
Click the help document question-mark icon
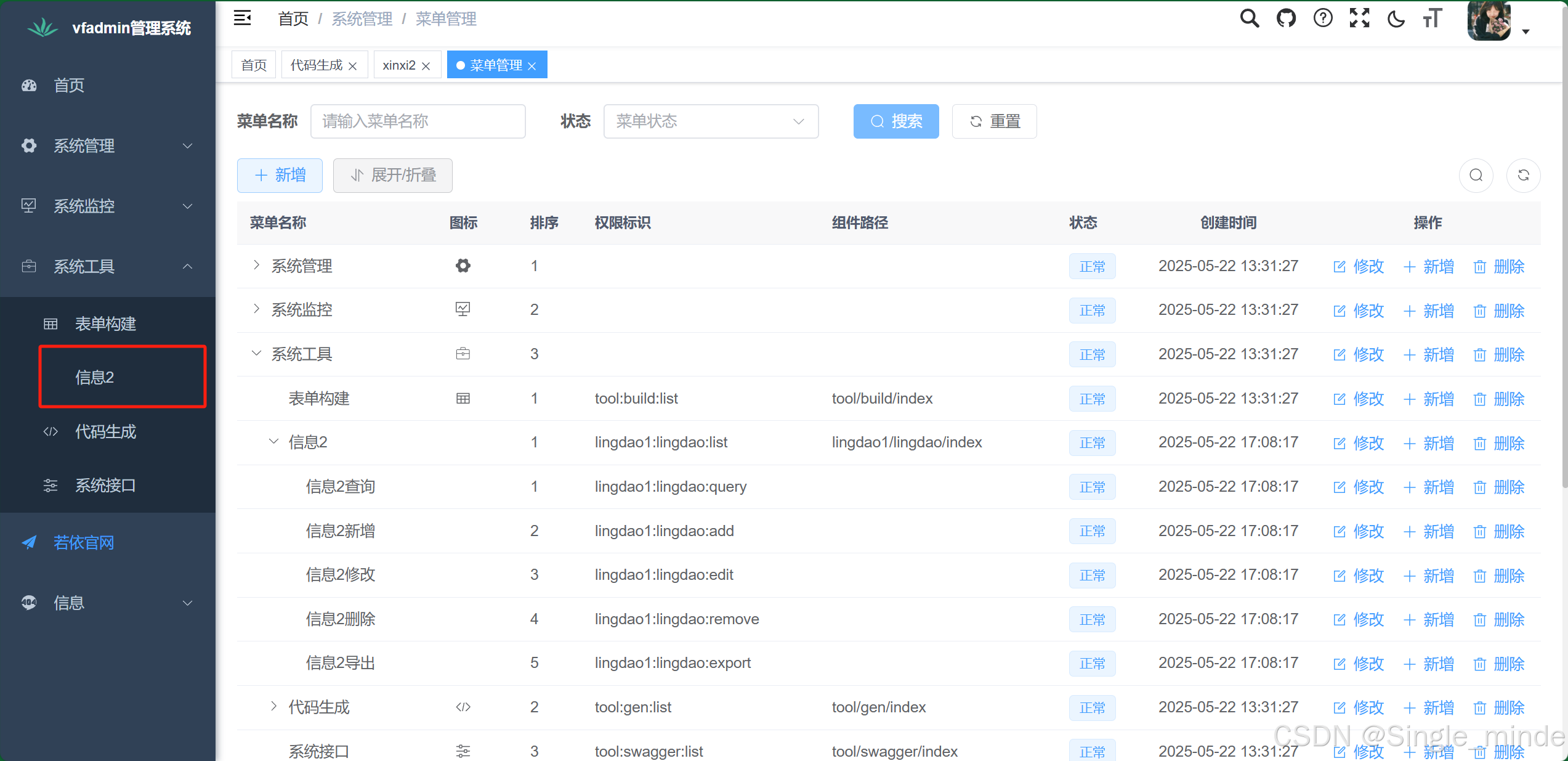[1322, 18]
